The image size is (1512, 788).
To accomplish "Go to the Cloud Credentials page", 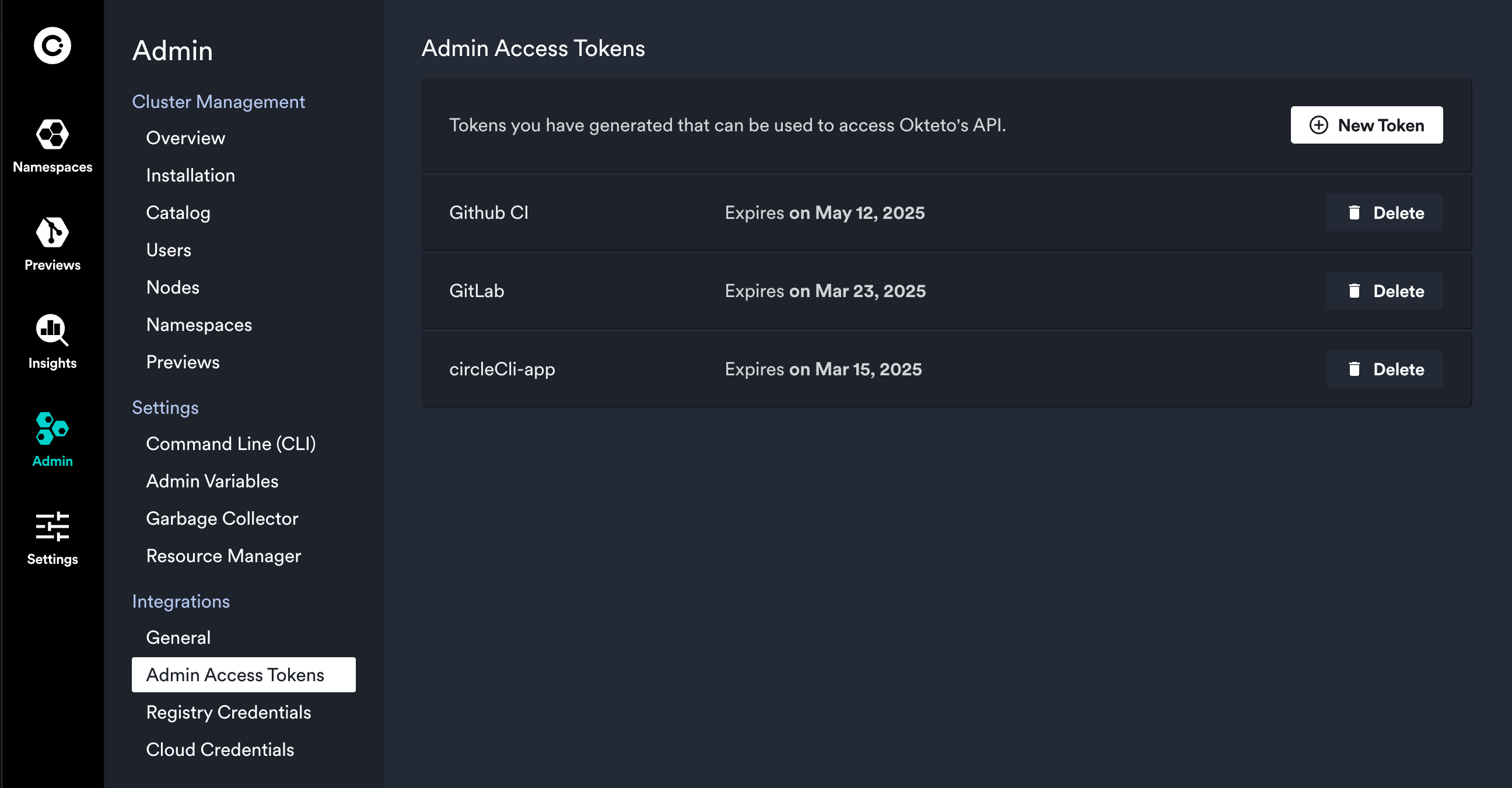I will click(x=220, y=750).
